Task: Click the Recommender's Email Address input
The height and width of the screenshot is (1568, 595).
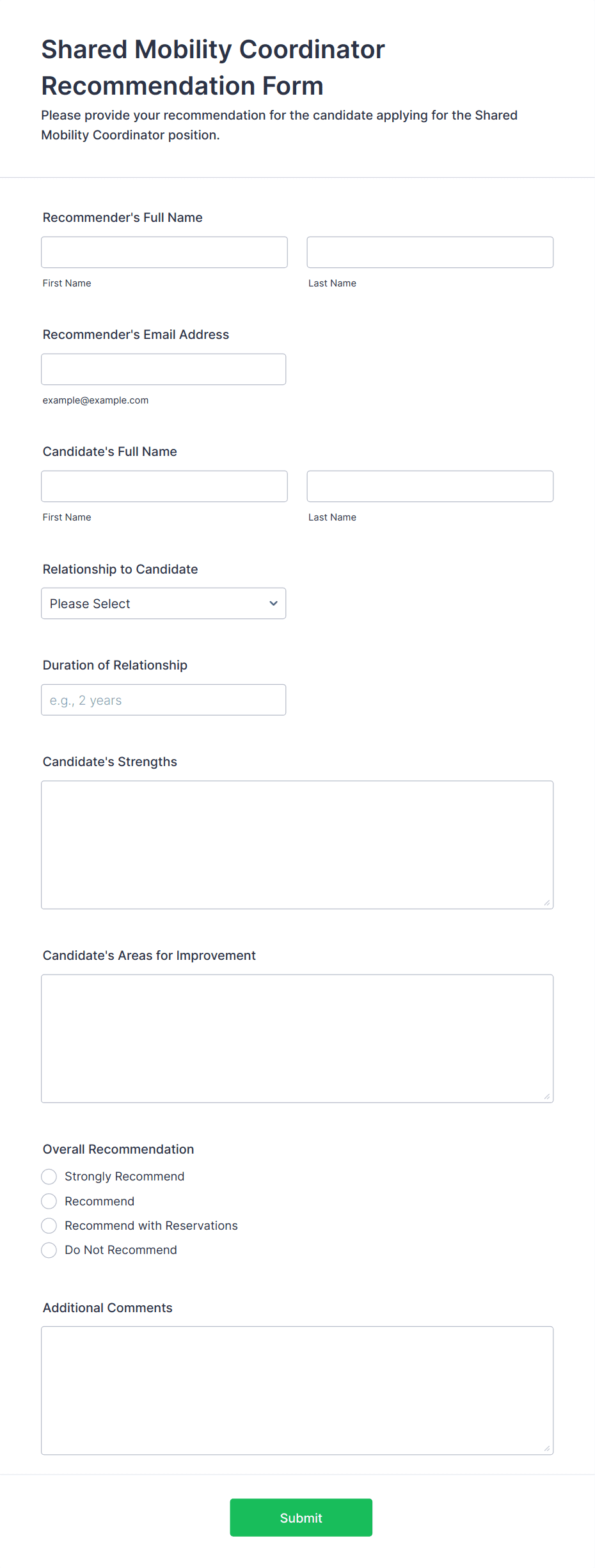Action: click(x=163, y=370)
